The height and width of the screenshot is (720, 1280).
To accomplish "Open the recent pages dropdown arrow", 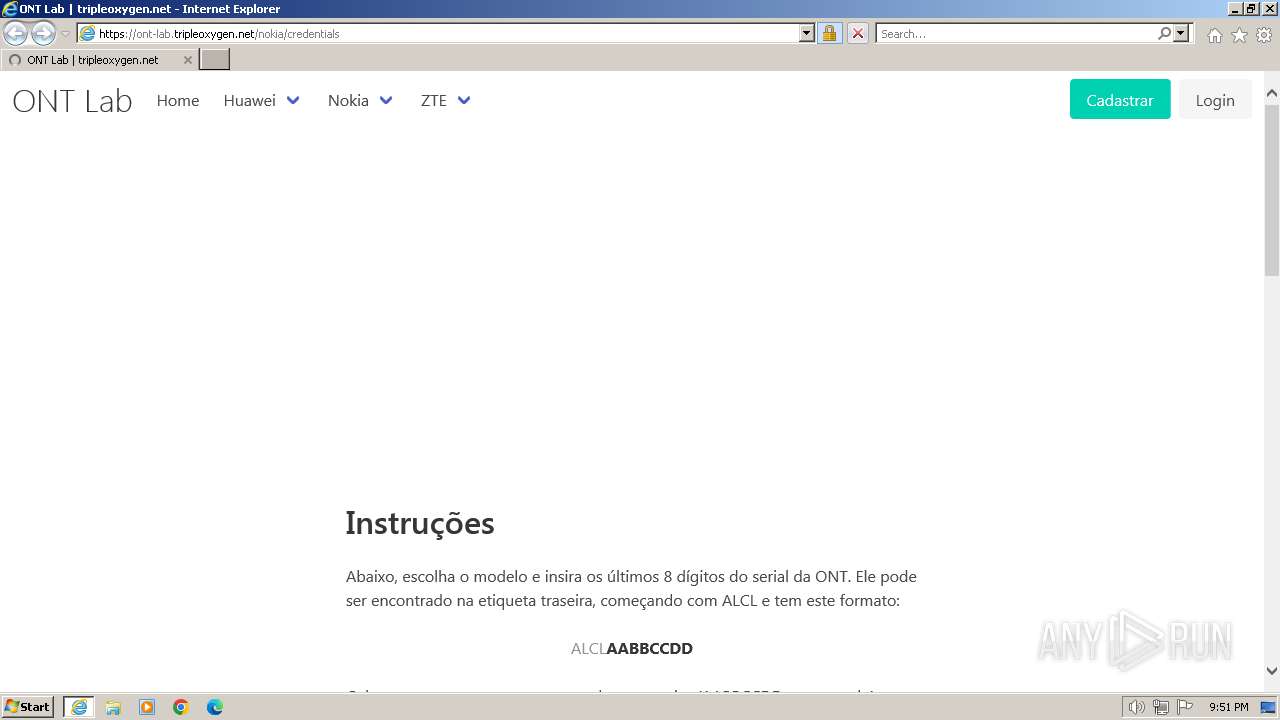I will click(x=66, y=34).
